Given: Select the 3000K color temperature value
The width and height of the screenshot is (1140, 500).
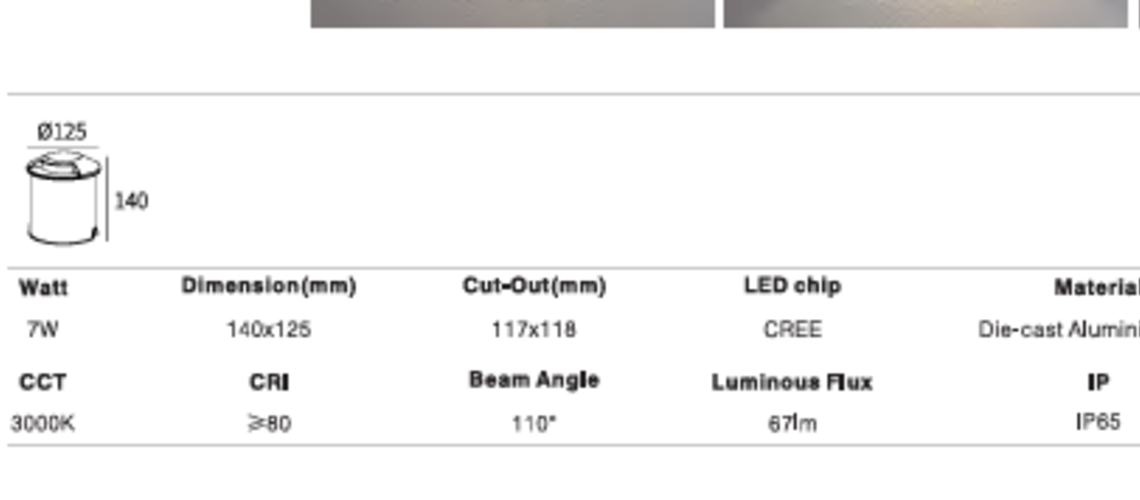Looking at the screenshot, I should (x=43, y=423).
